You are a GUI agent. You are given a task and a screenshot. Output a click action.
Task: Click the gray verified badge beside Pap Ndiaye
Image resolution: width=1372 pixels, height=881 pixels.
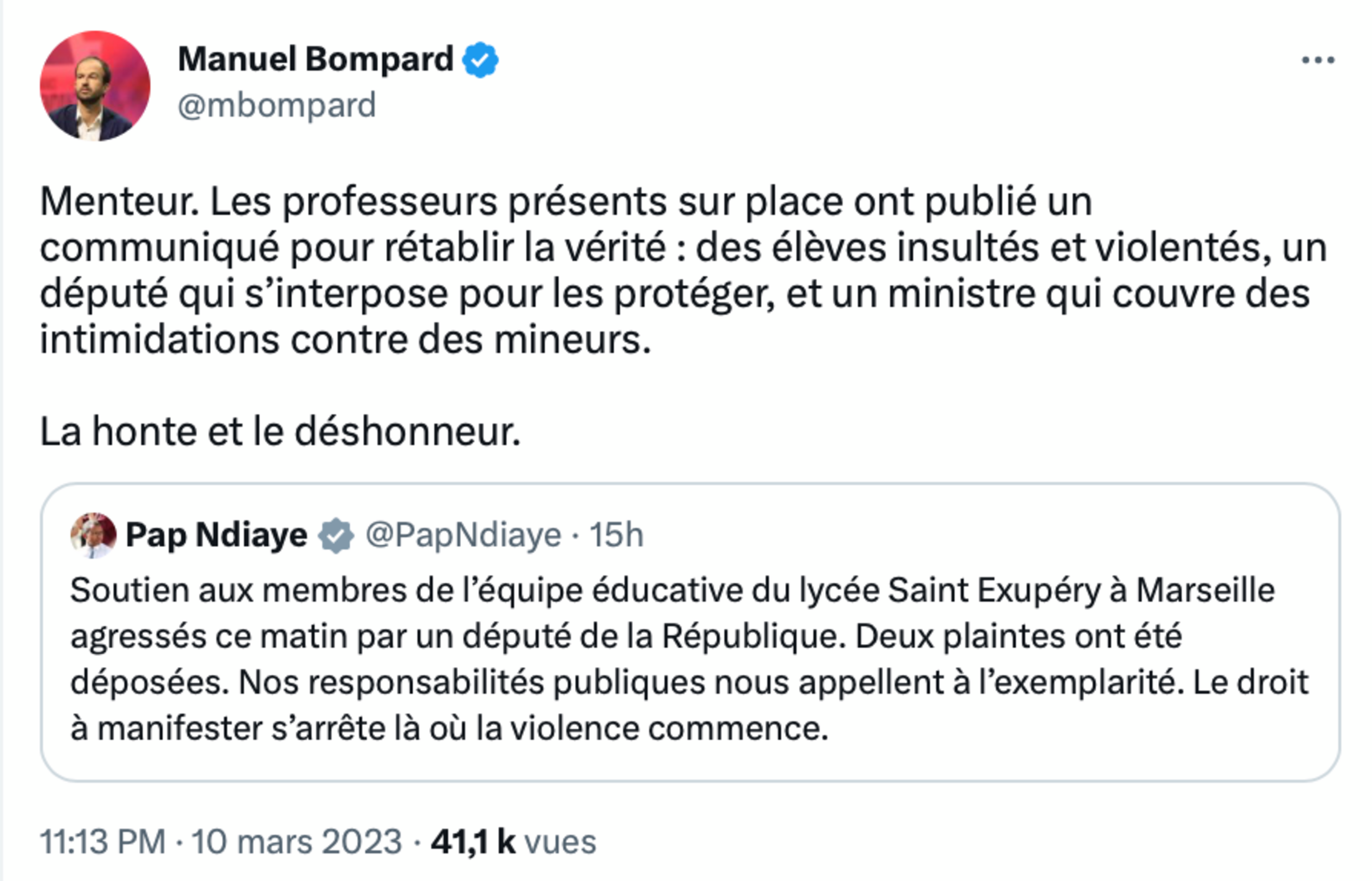(336, 535)
